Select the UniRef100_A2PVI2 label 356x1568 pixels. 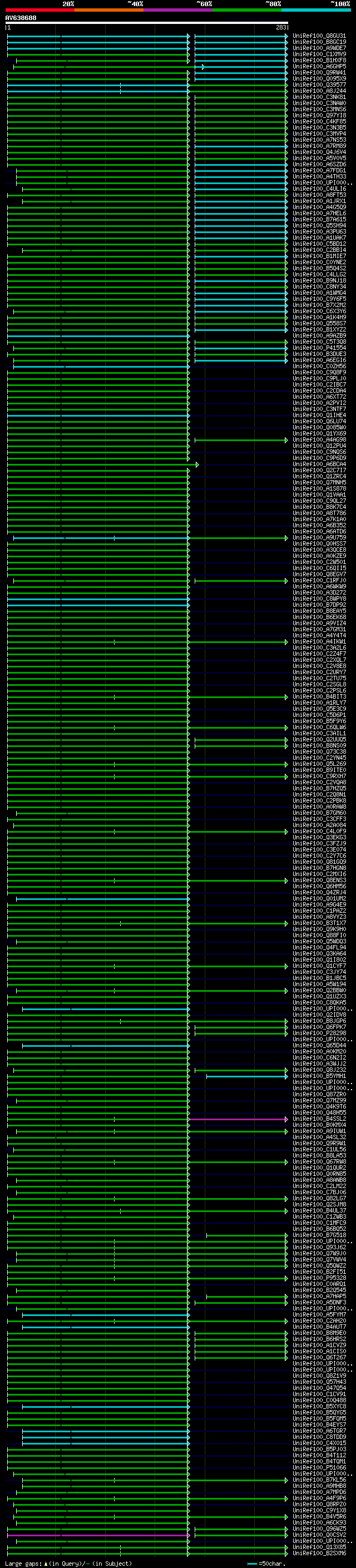pyautogui.click(x=319, y=403)
